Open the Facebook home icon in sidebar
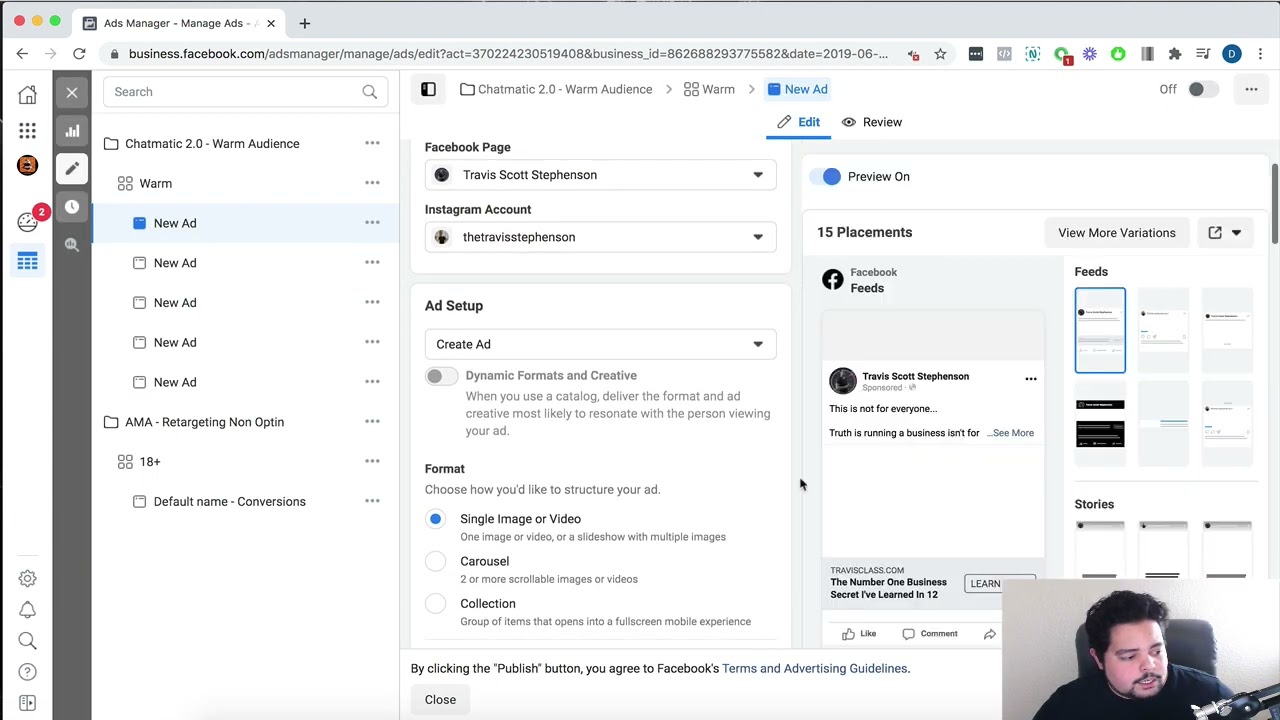This screenshot has height=720, width=1280. click(27, 95)
